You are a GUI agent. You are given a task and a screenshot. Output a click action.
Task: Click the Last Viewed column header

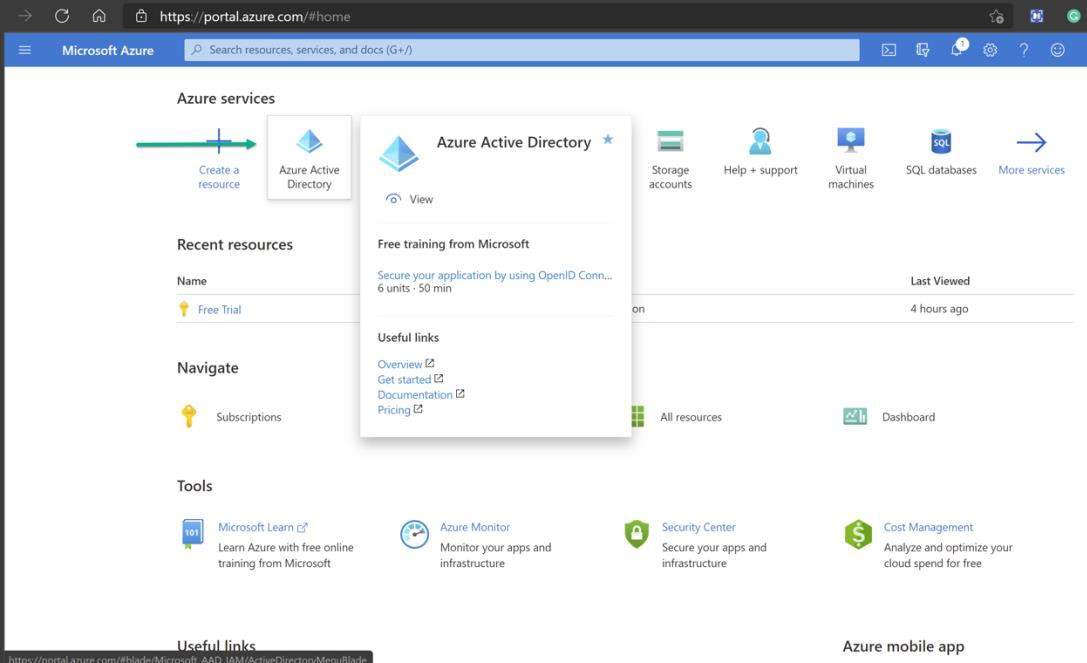click(939, 281)
